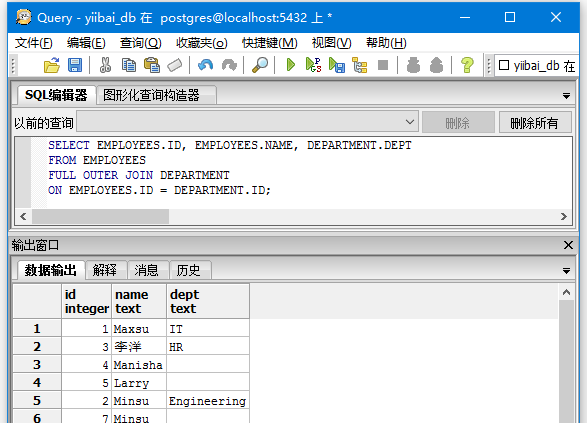Image resolution: width=587 pixels, height=423 pixels.
Task: Open the output pane tab list arrow
Action: tap(566, 271)
